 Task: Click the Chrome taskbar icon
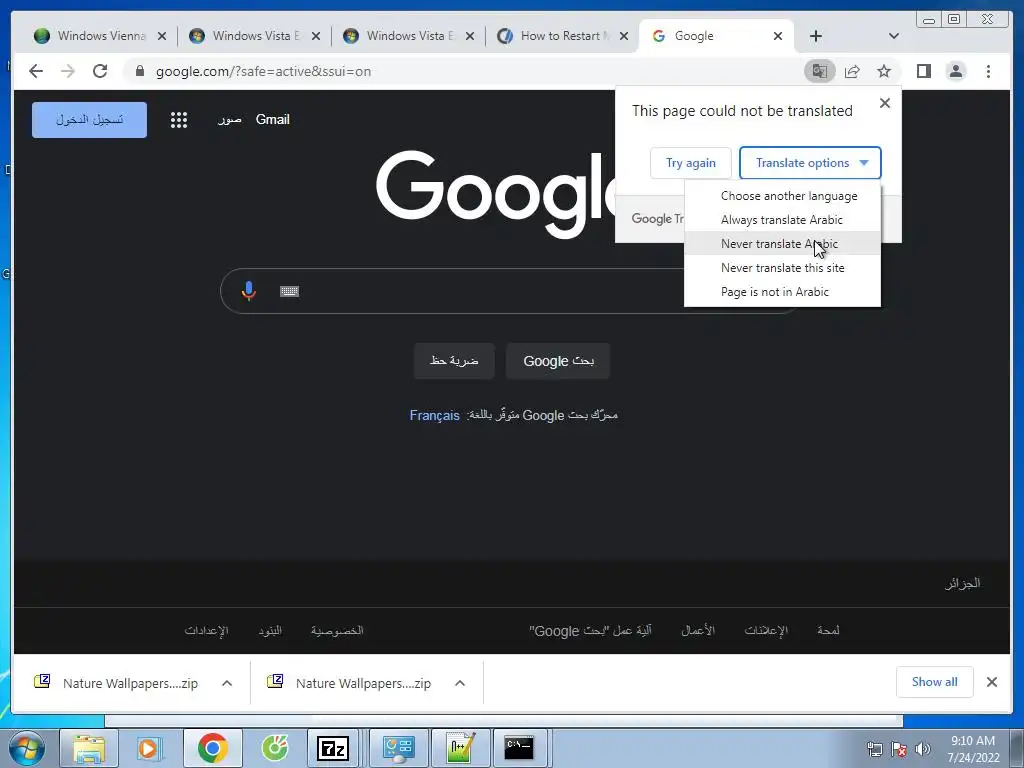pos(213,748)
